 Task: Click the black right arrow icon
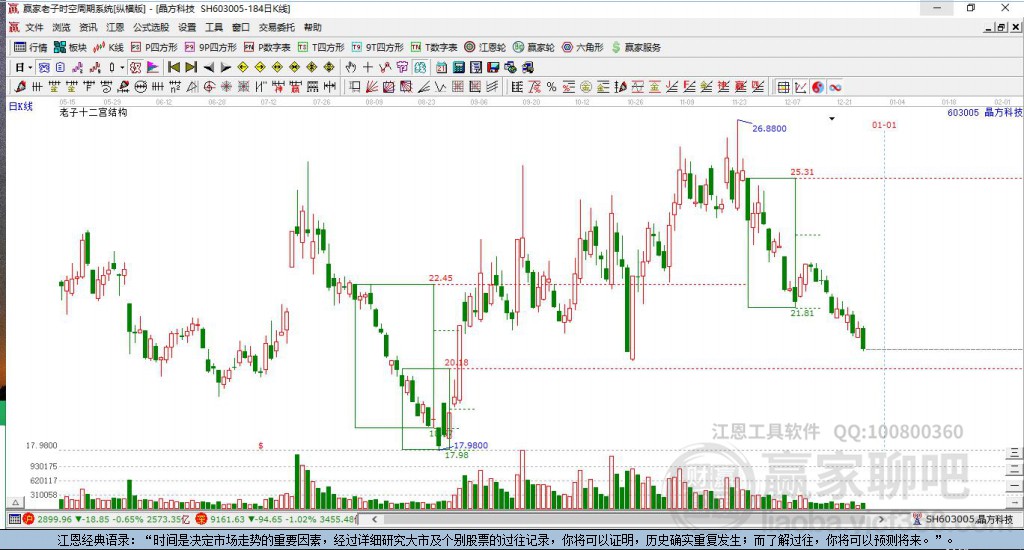[x=225, y=67]
